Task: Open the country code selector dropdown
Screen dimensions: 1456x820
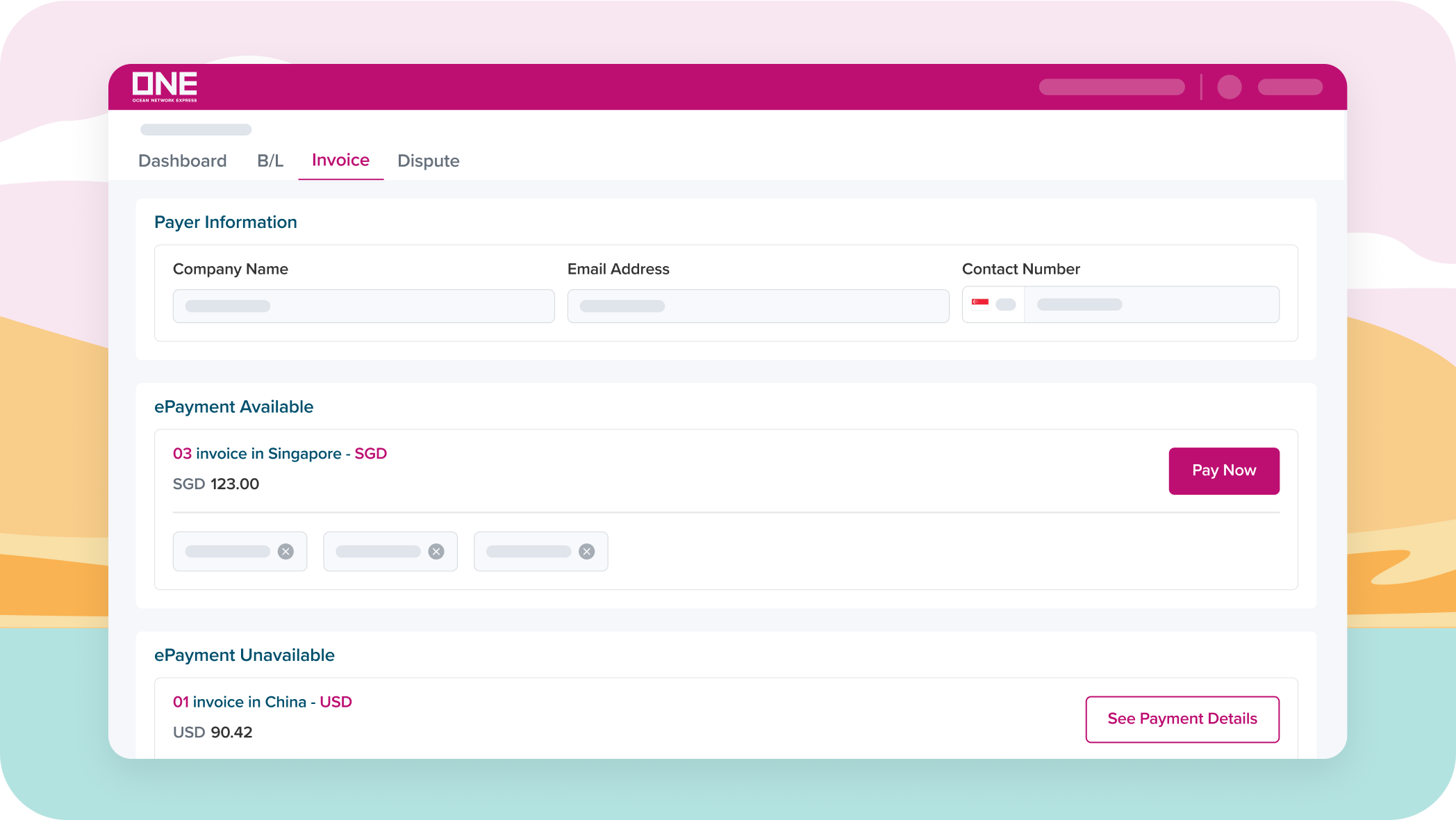Action: (1005, 304)
